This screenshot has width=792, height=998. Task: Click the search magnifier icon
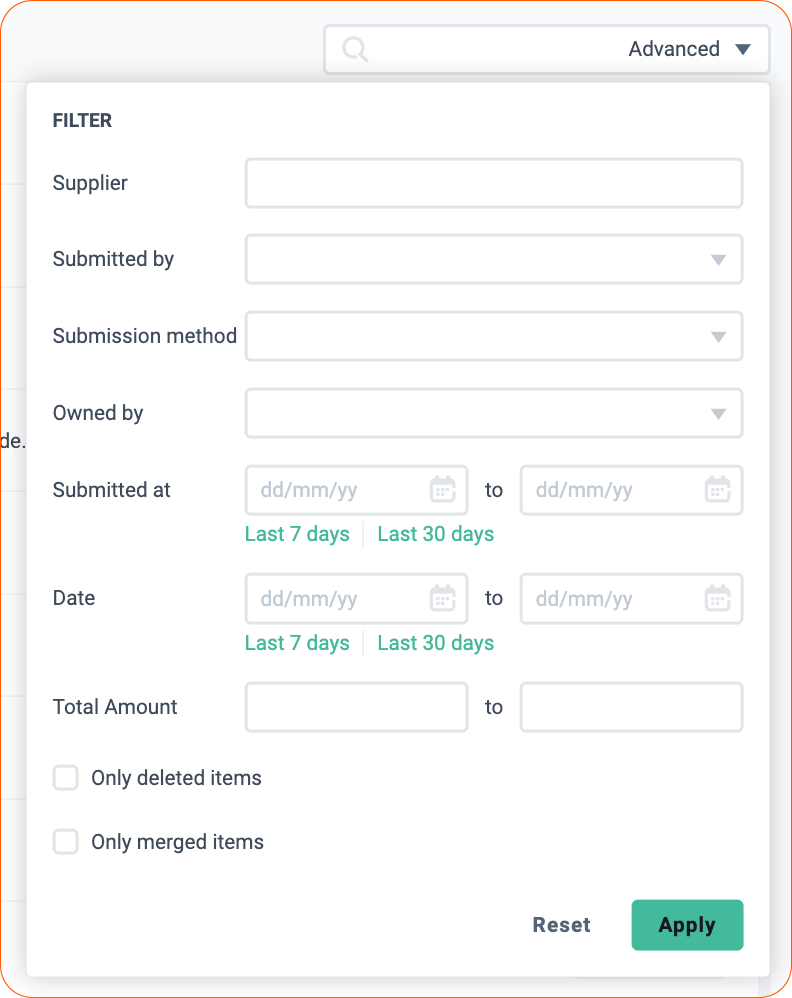355,49
